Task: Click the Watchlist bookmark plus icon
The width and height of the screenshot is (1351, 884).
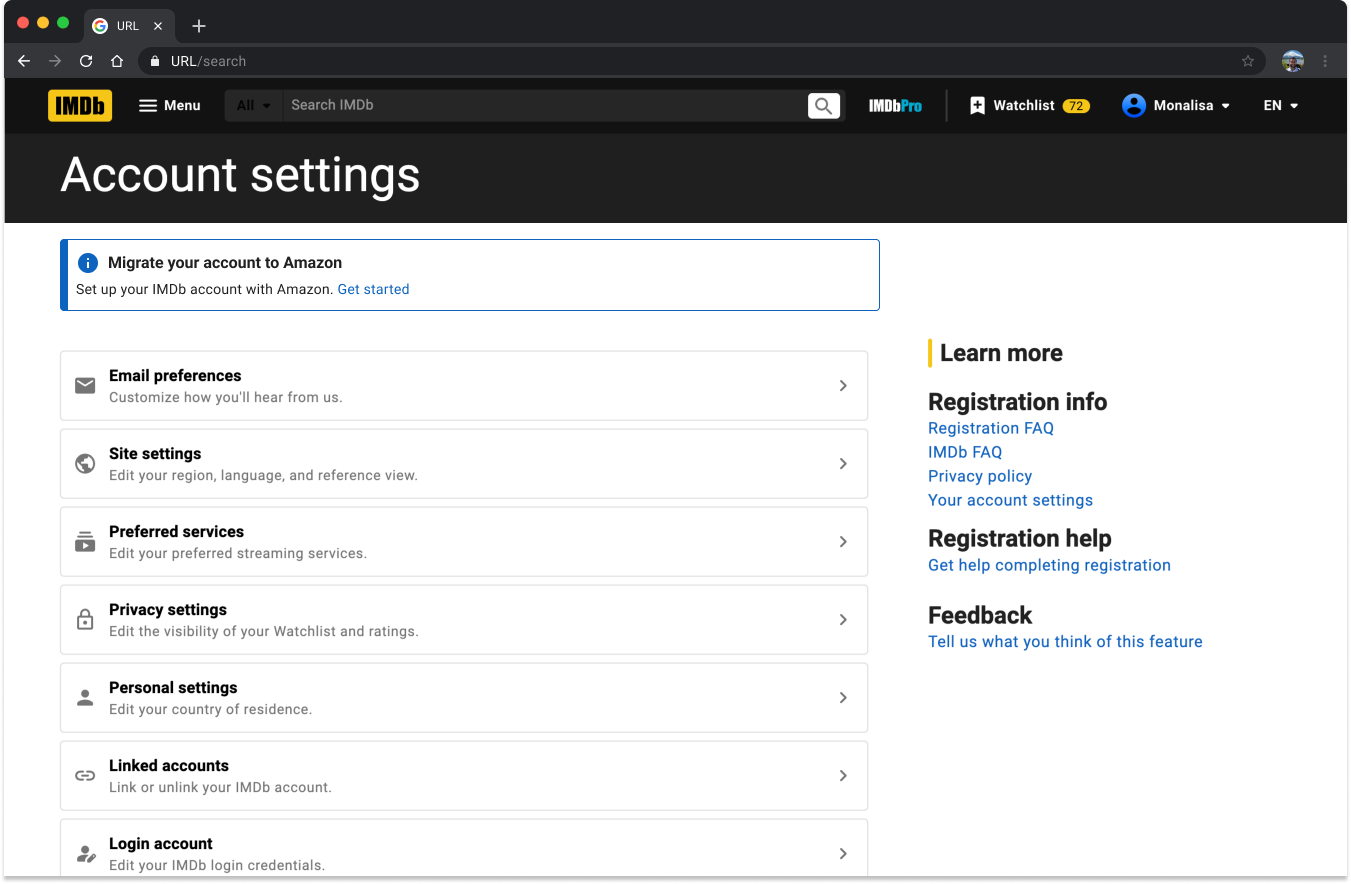Action: coord(977,105)
